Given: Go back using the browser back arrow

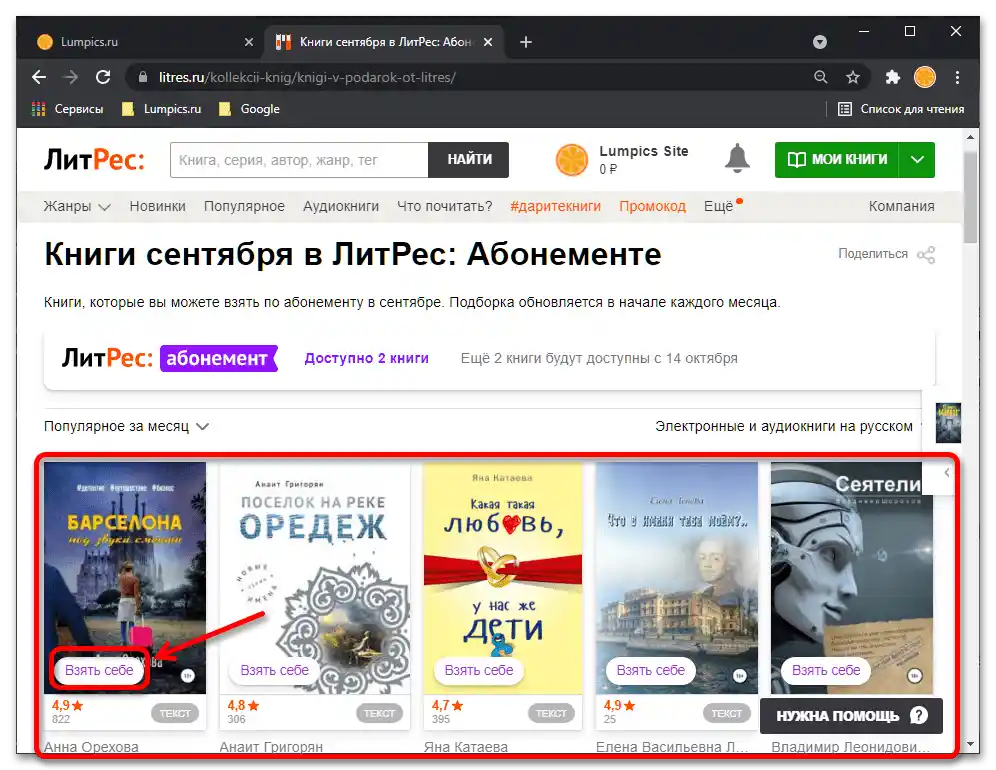Looking at the screenshot, I should point(39,78).
